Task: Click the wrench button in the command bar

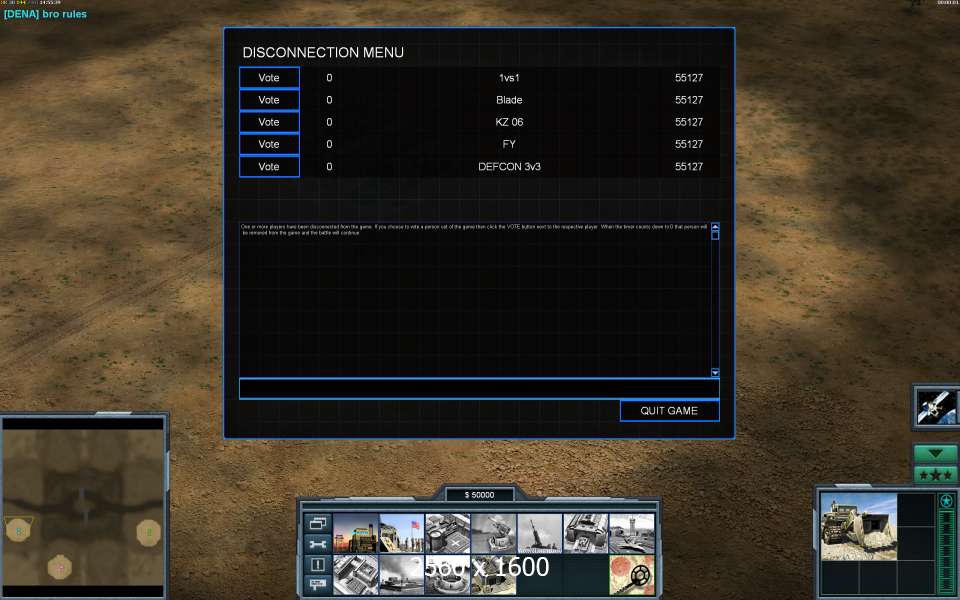Action: 318,544
